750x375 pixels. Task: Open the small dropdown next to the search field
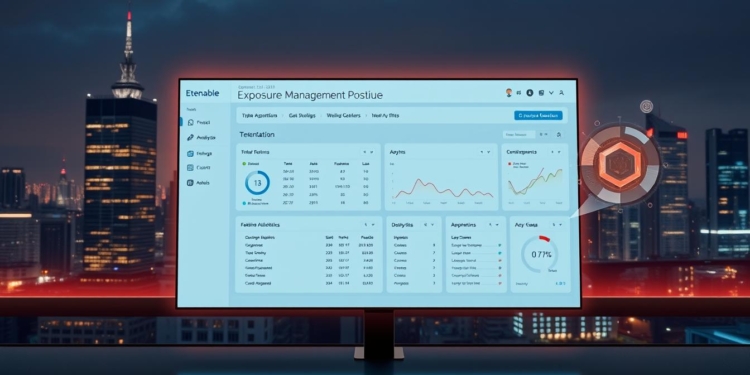(x=544, y=135)
